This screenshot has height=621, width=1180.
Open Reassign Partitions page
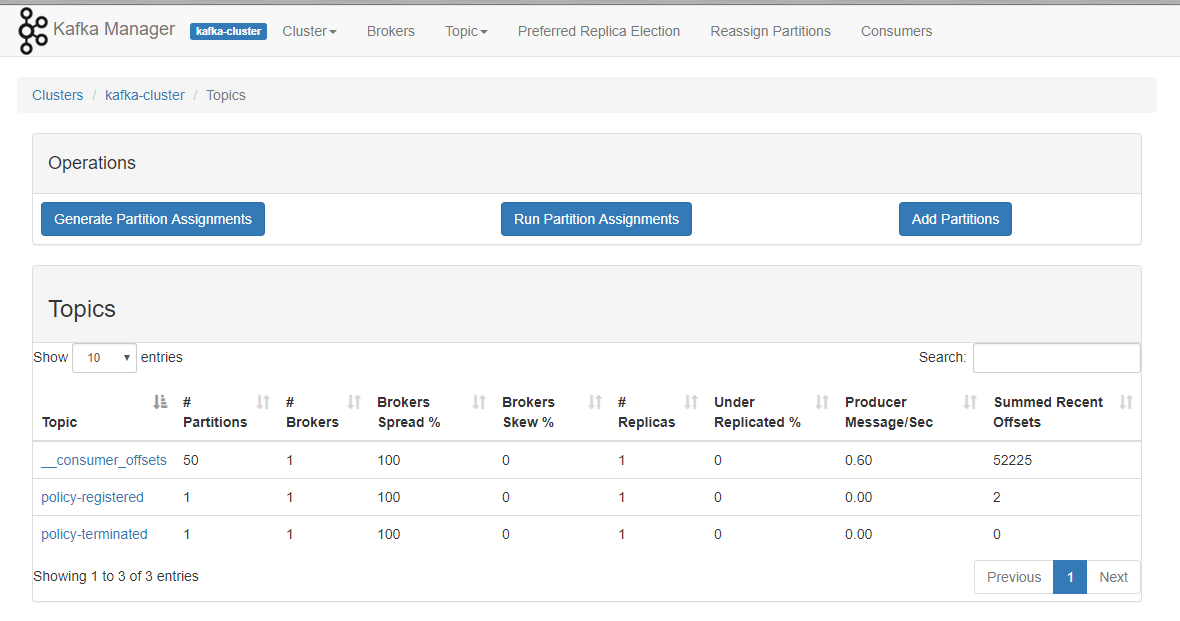(x=771, y=31)
